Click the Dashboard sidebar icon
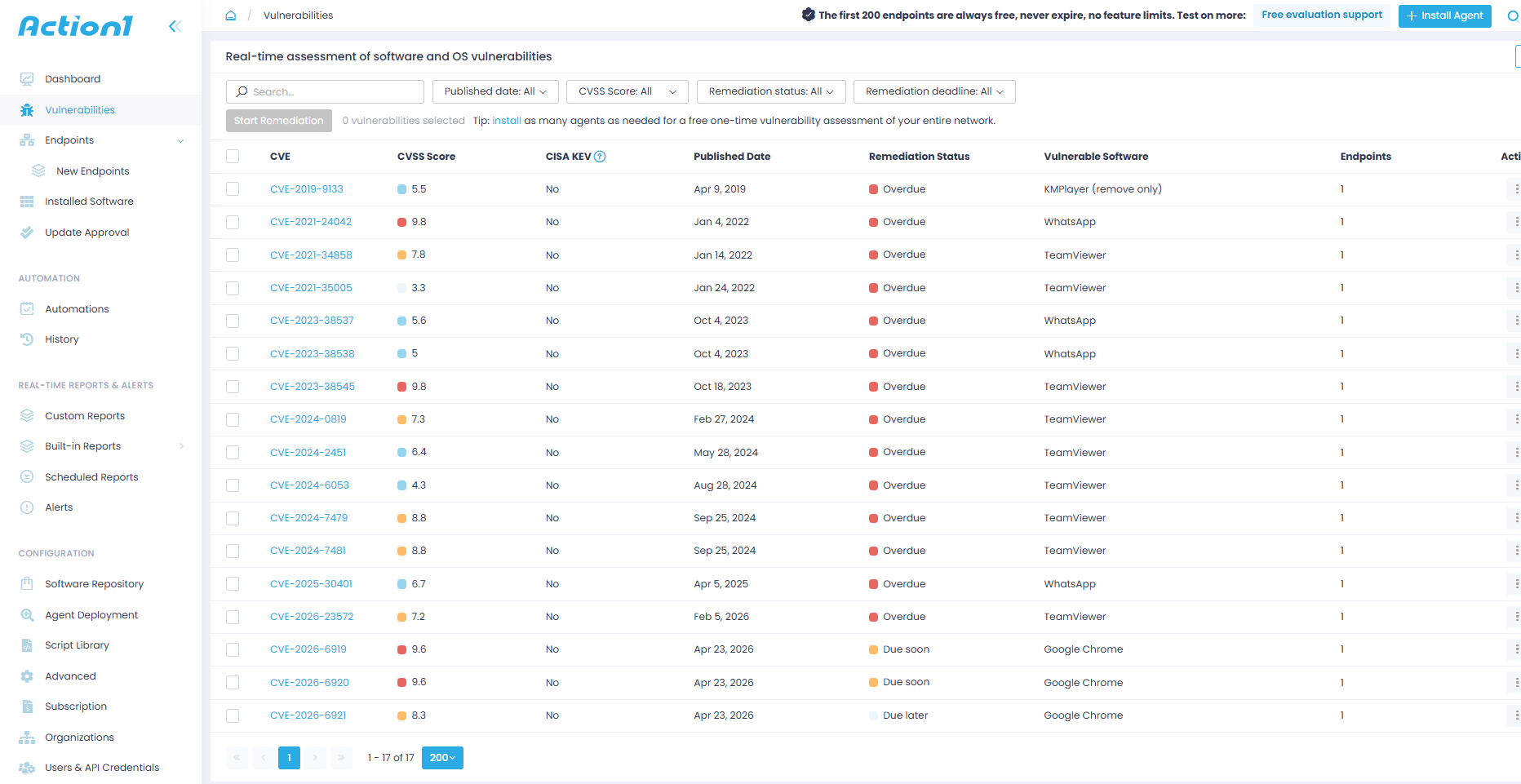Screen dimensions: 1521x784 click(27, 79)
